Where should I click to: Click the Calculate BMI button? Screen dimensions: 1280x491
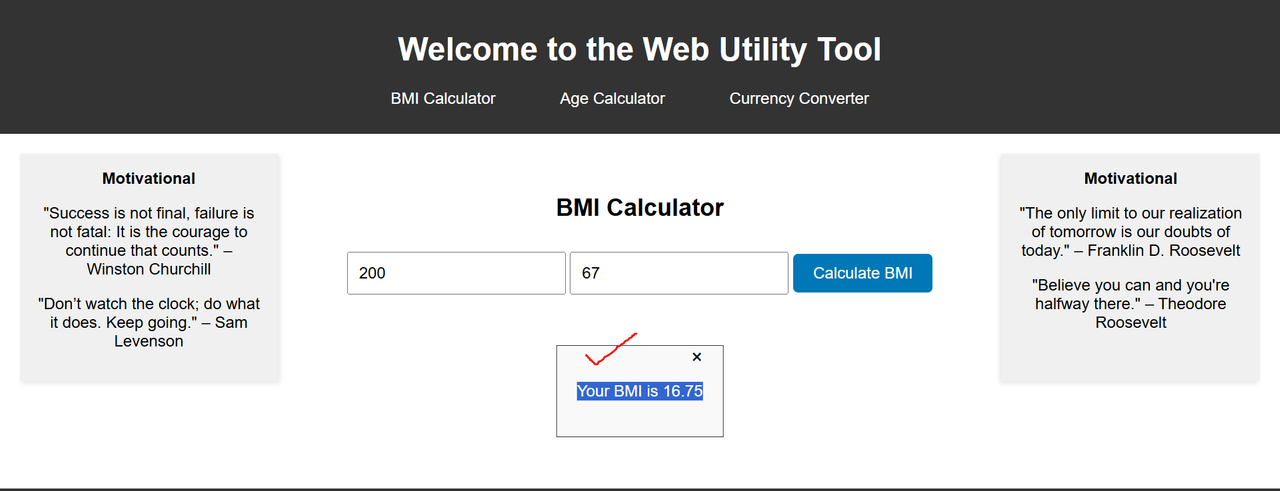[862, 273]
